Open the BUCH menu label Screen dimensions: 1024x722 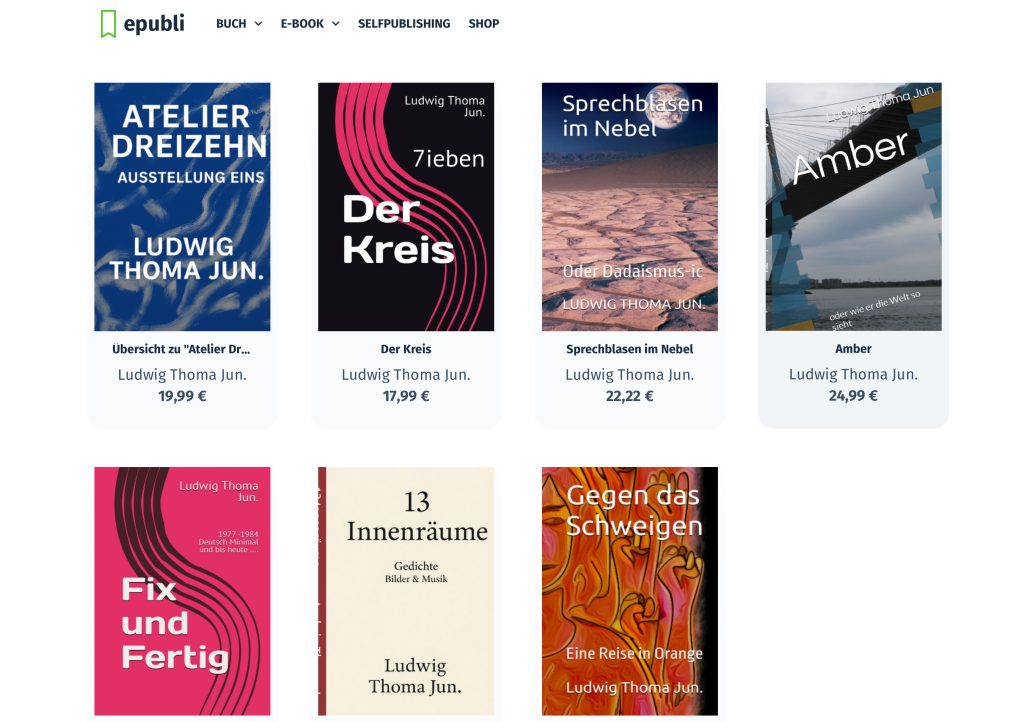point(231,24)
